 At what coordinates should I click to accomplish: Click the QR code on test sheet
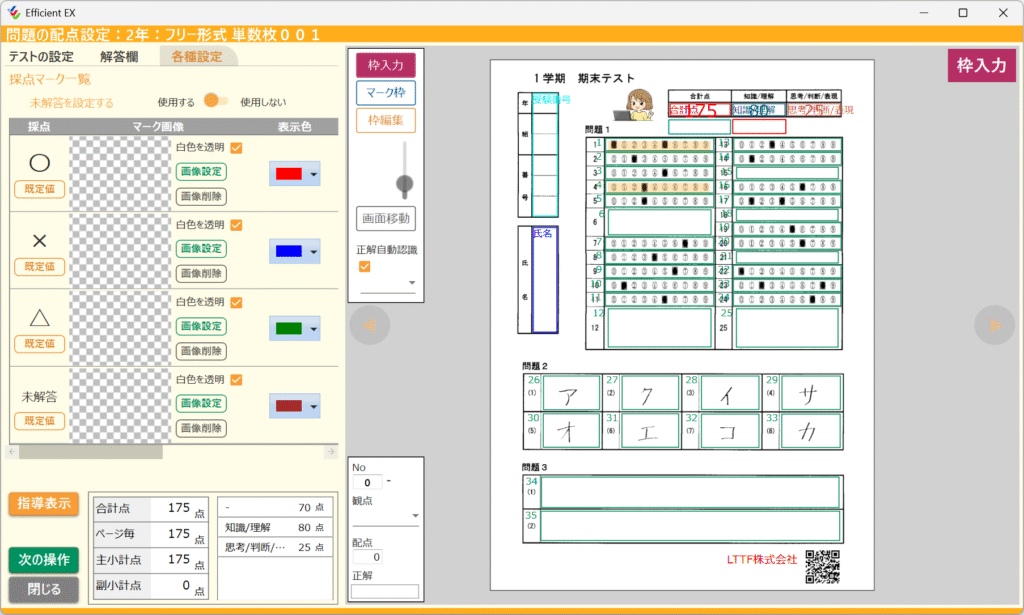click(822, 566)
